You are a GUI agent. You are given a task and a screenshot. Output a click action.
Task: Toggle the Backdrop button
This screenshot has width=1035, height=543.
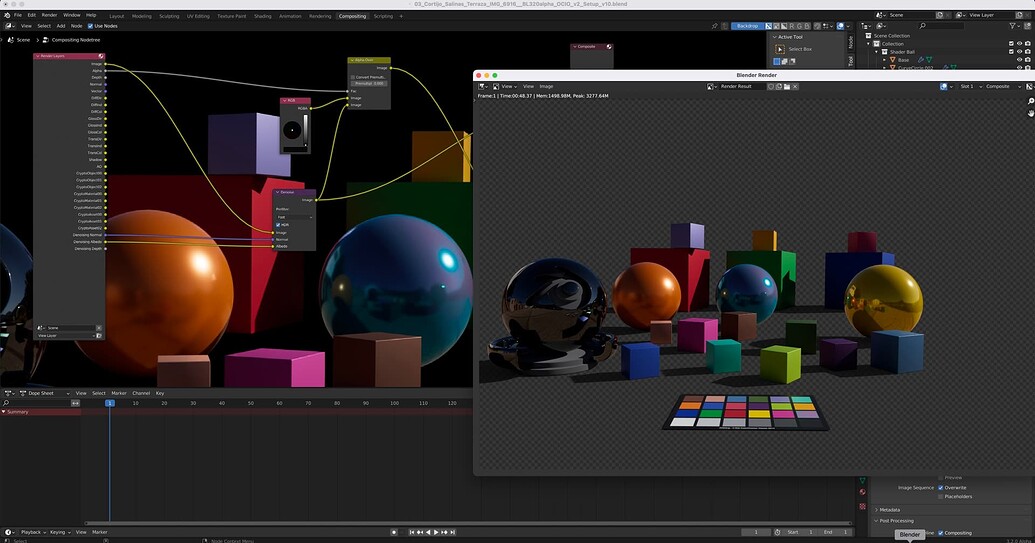coord(747,26)
